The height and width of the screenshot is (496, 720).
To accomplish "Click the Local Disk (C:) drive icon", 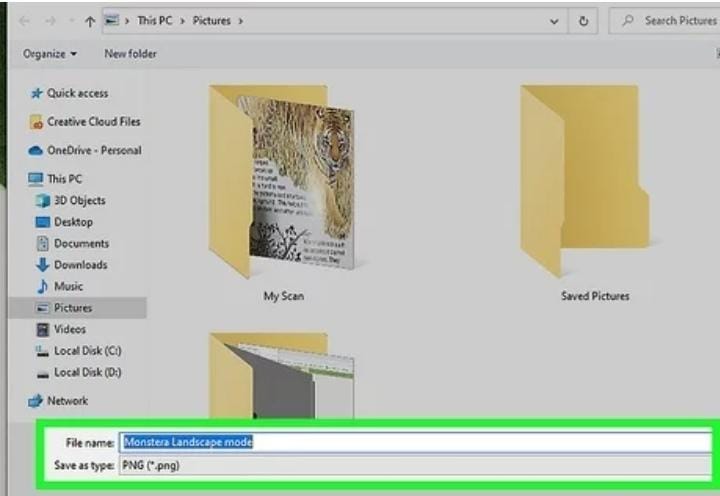I will pyautogui.click(x=42, y=352).
